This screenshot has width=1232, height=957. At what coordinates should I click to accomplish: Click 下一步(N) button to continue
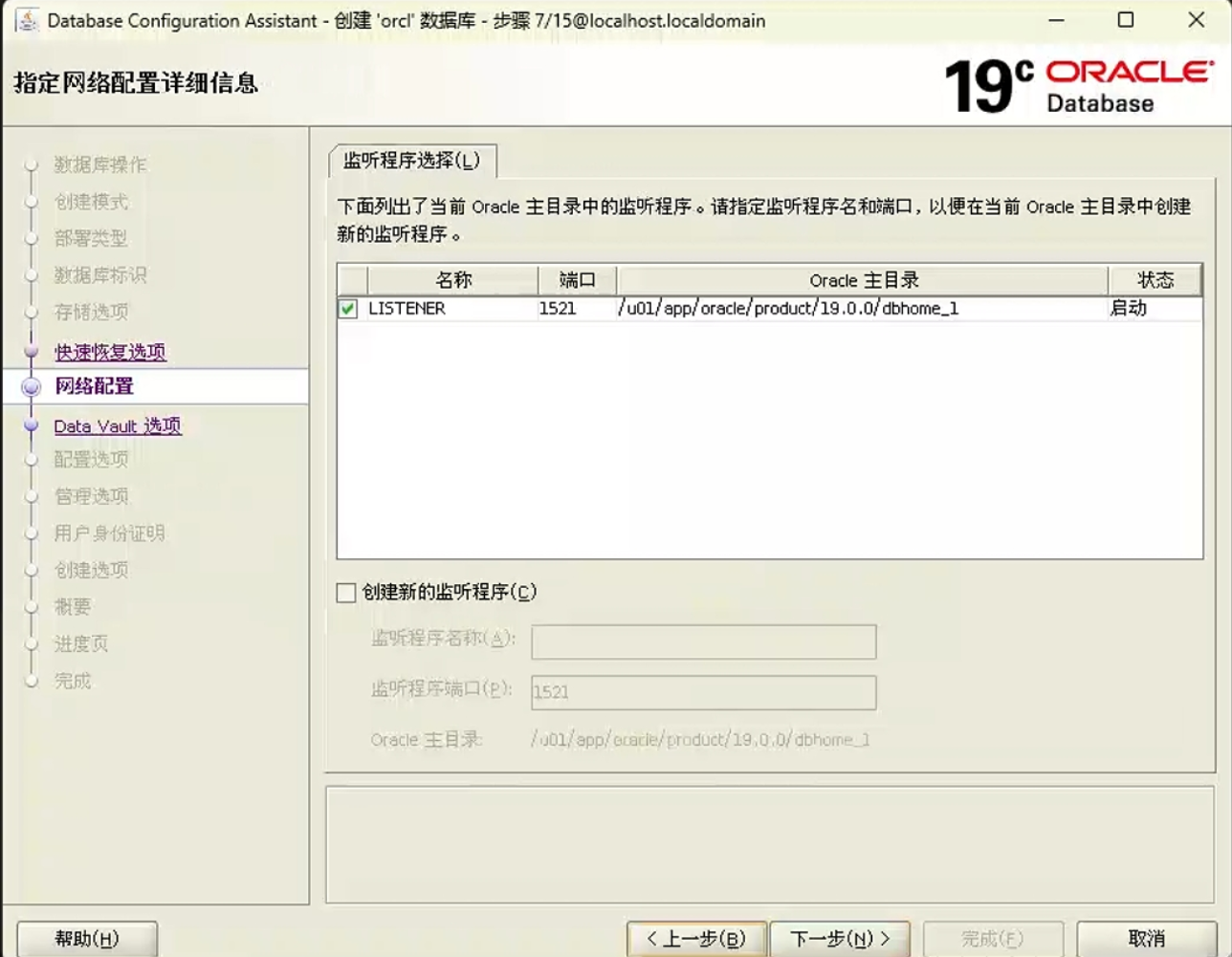tap(839, 939)
